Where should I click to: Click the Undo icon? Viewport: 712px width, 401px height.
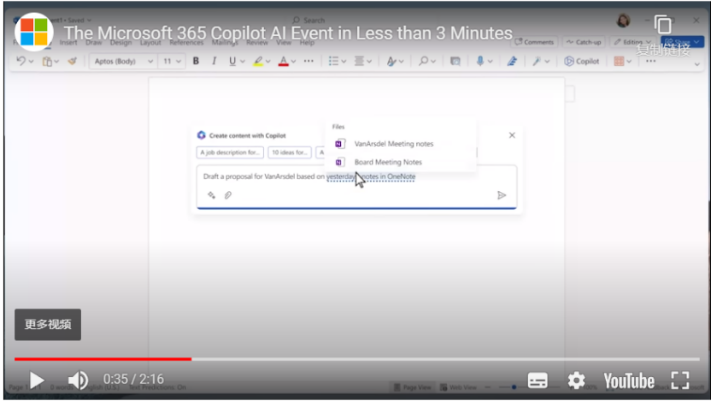(x=20, y=61)
